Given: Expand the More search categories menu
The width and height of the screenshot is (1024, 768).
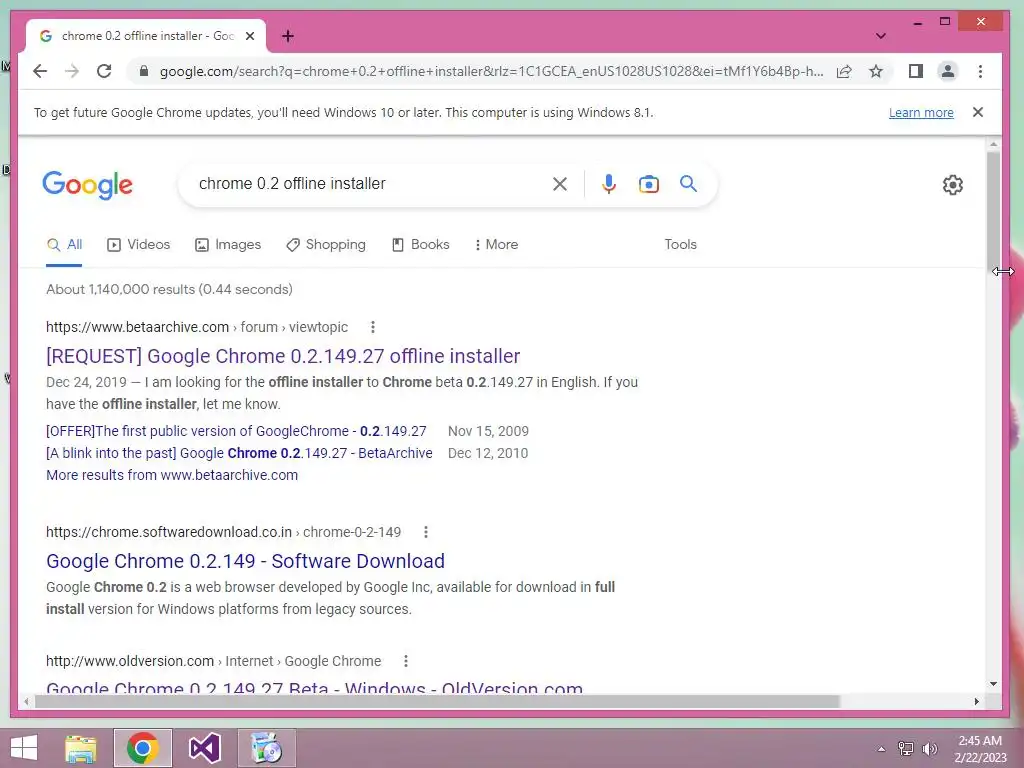Looking at the screenshot, I should point(496,245).
